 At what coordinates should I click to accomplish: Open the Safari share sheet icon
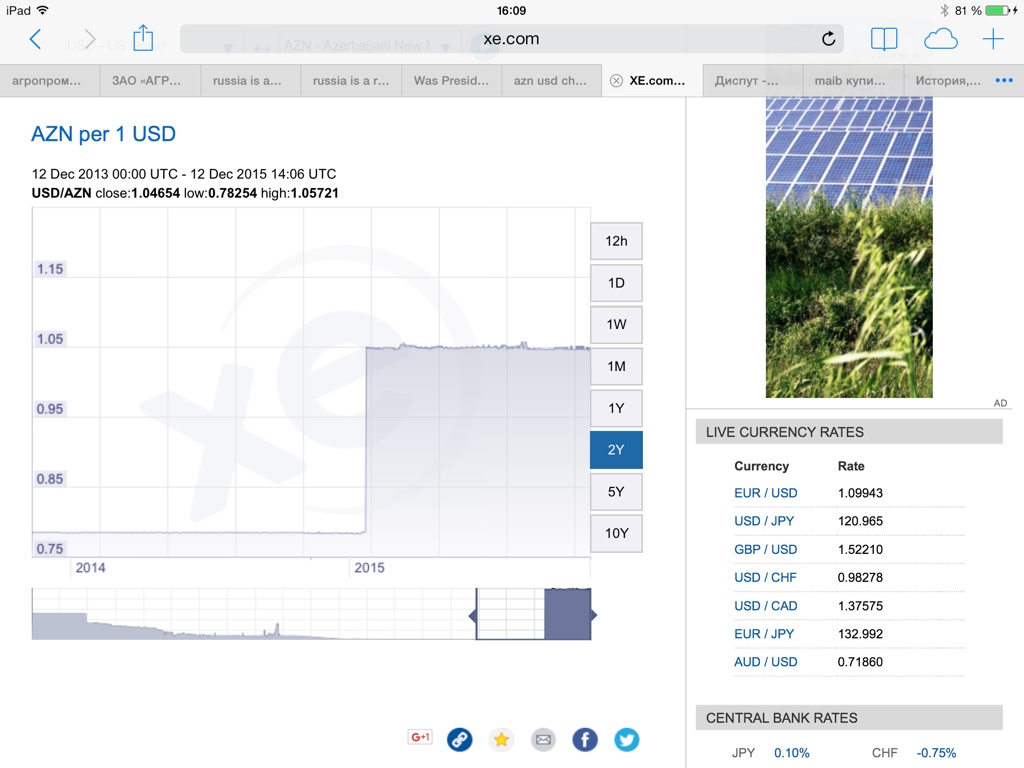[x=143, y=38]
